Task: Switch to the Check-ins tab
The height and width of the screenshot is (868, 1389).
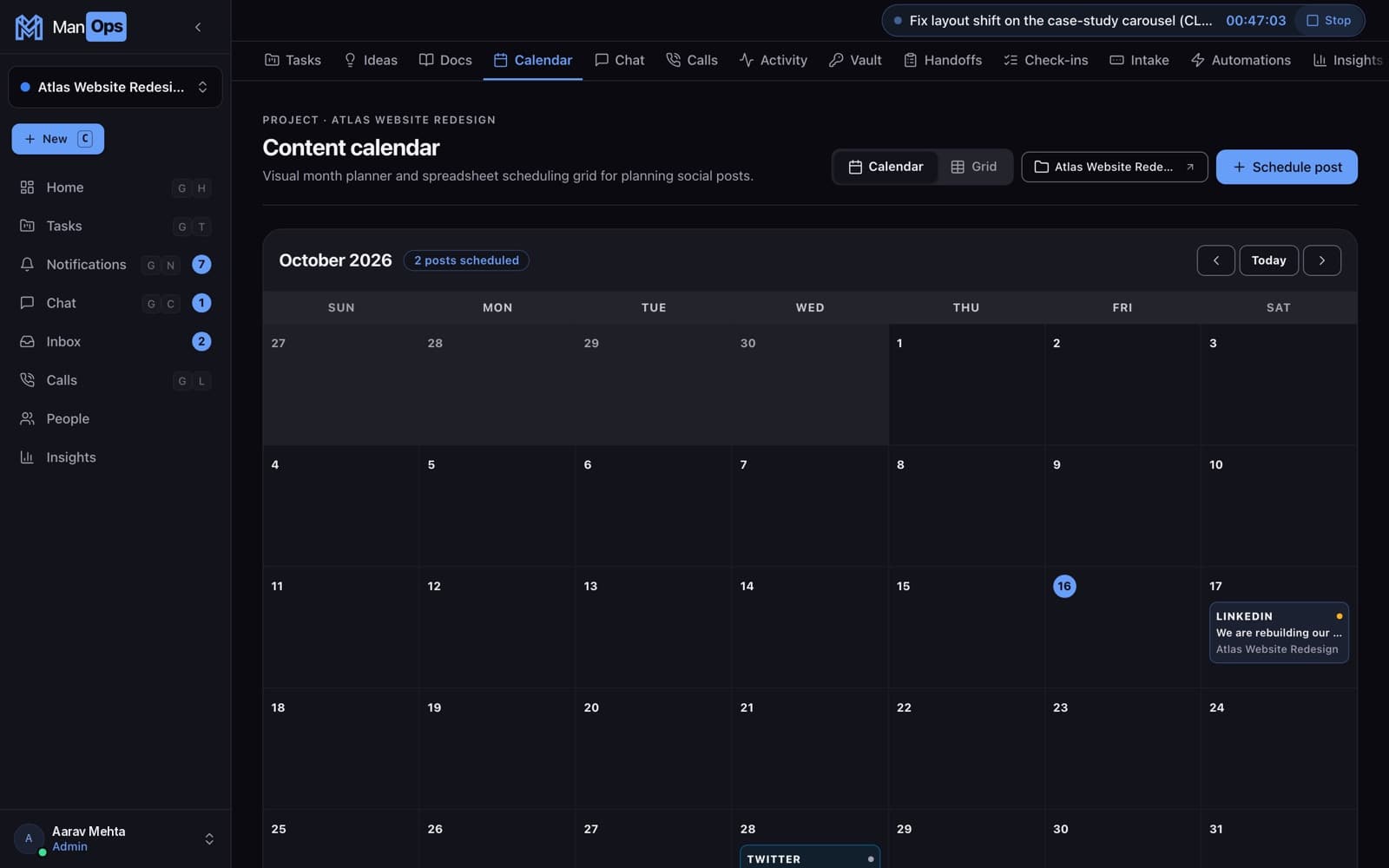Action: coord(1046,60)
